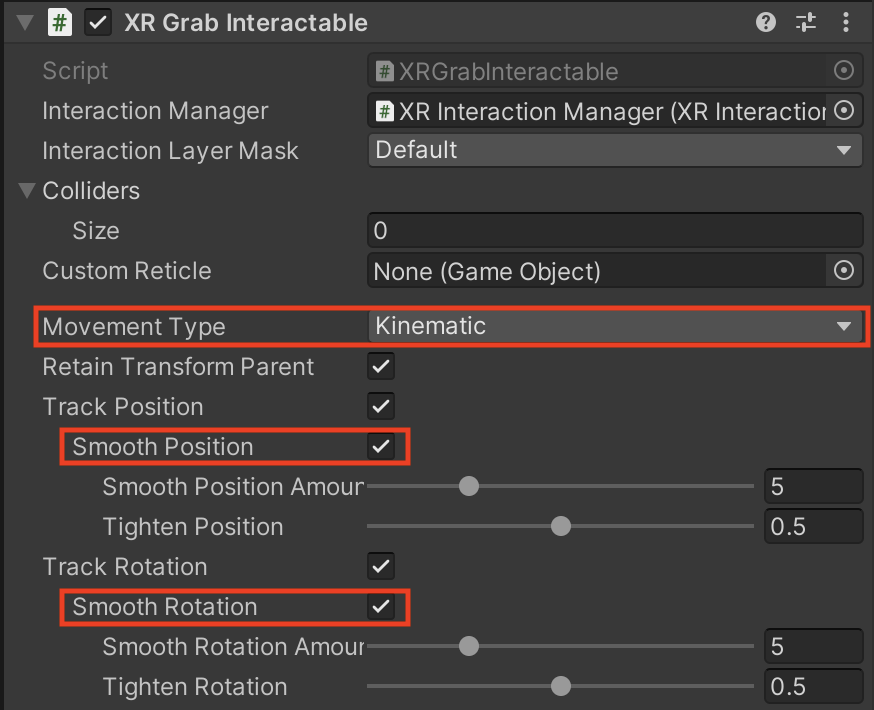Image resolution: width=874 pixels, height=710 pixels.
Task: Click the Tighten Position value field
Action: coord(812,527)
